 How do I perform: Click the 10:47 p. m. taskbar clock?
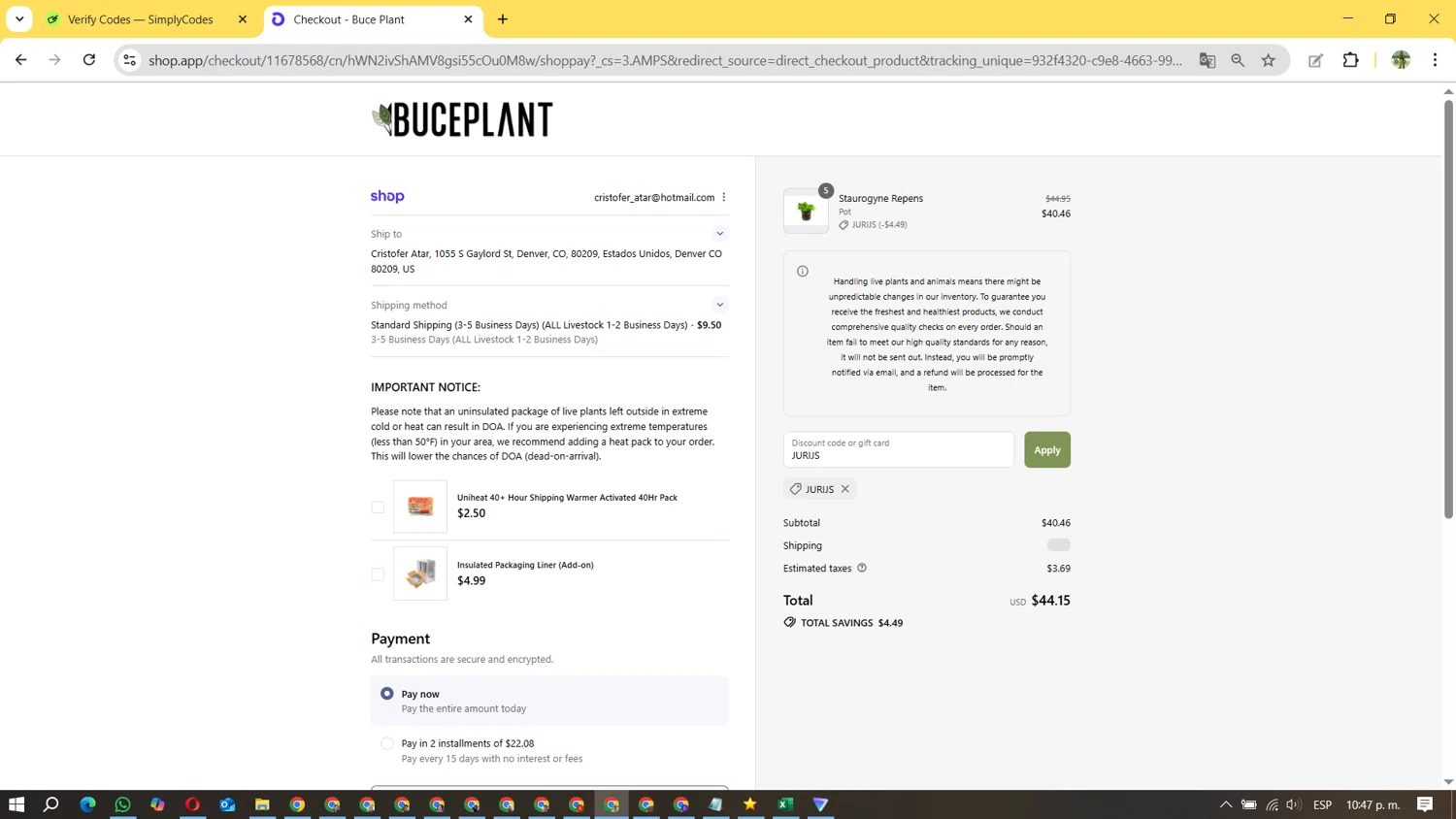pos(1373,804)
